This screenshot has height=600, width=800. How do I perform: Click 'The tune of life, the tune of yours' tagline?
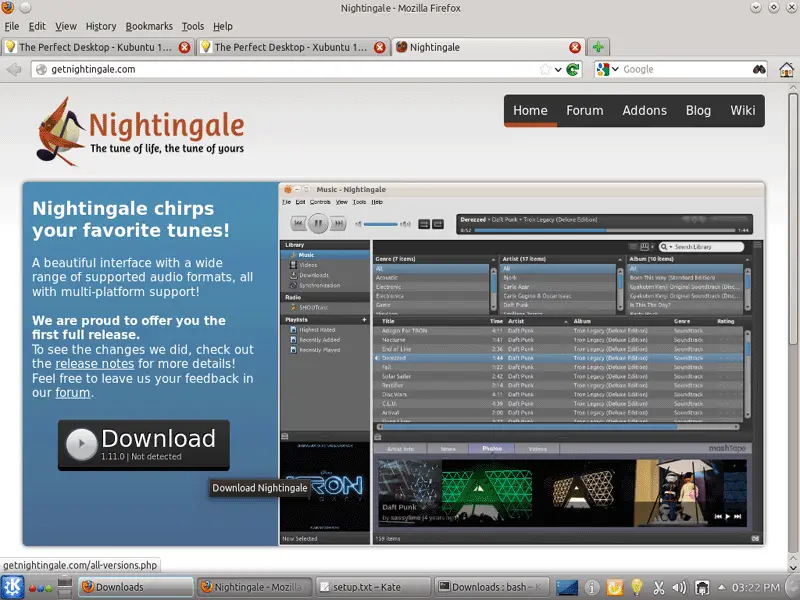tap(167, 148)
